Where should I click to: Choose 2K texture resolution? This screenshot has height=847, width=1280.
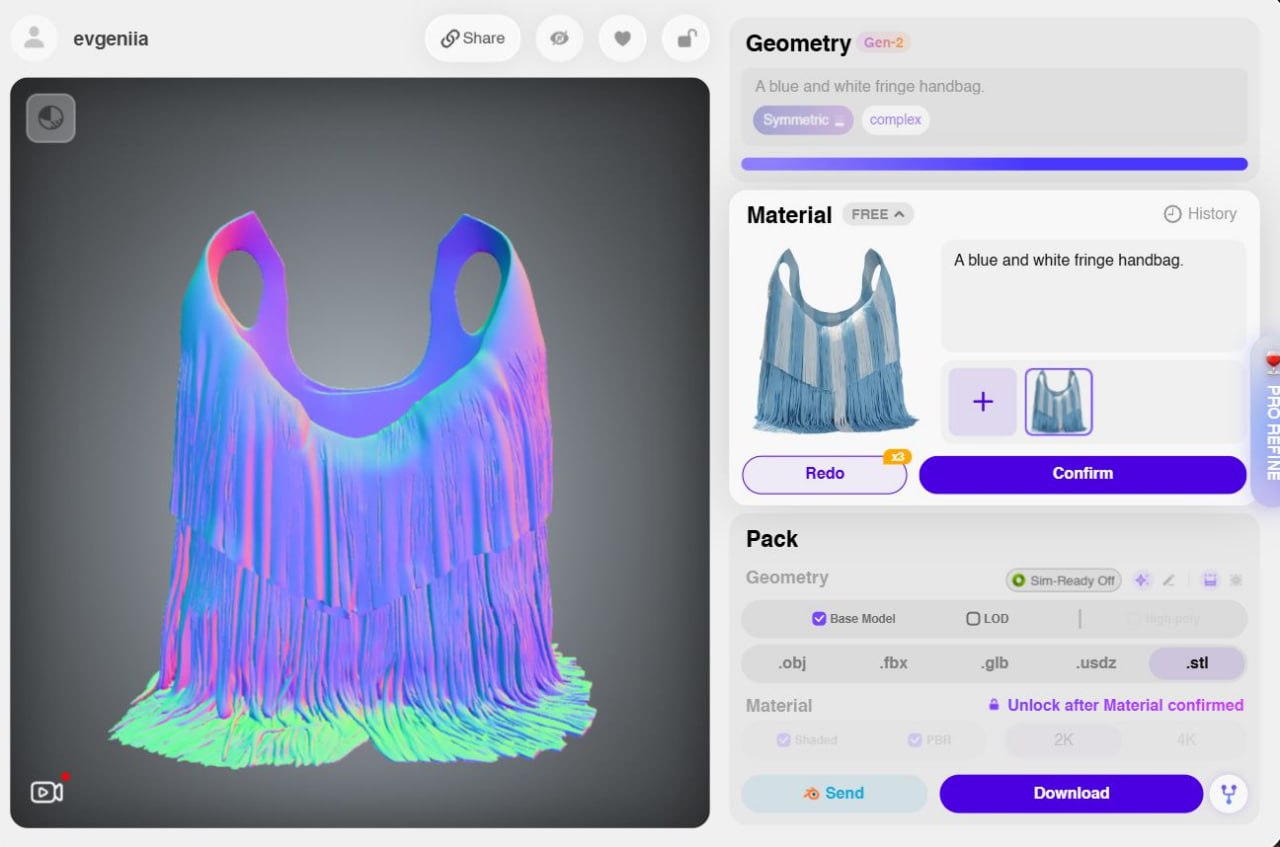point(1063,740)
